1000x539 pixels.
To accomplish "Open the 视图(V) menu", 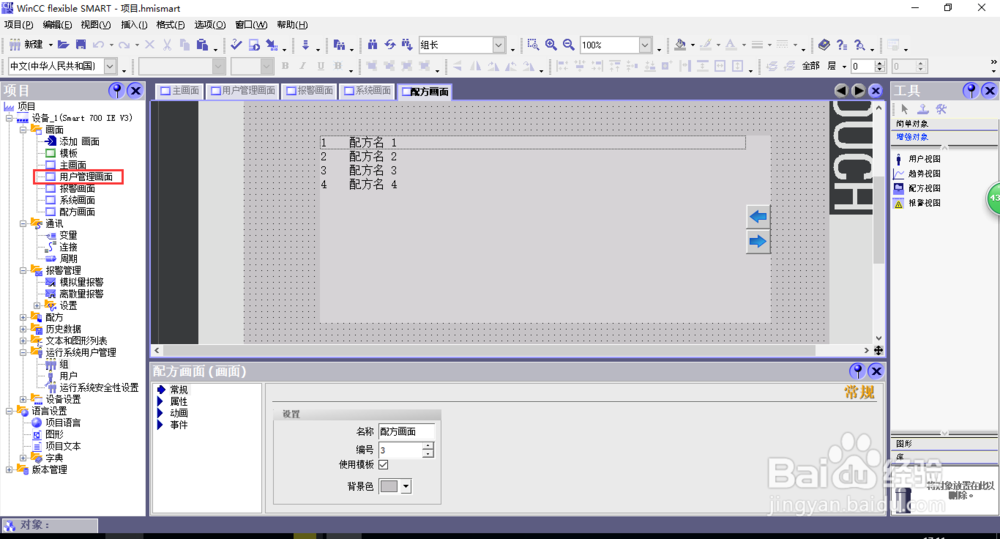I will (96, 25).
